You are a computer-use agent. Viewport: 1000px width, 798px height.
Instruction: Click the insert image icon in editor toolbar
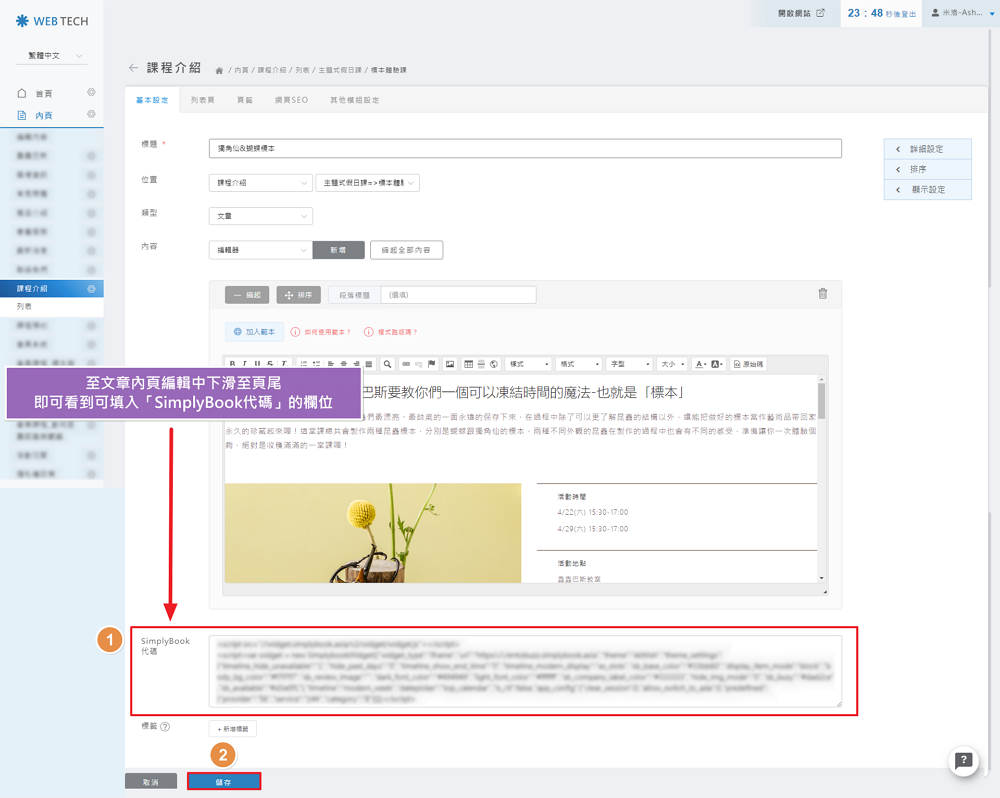450,364
